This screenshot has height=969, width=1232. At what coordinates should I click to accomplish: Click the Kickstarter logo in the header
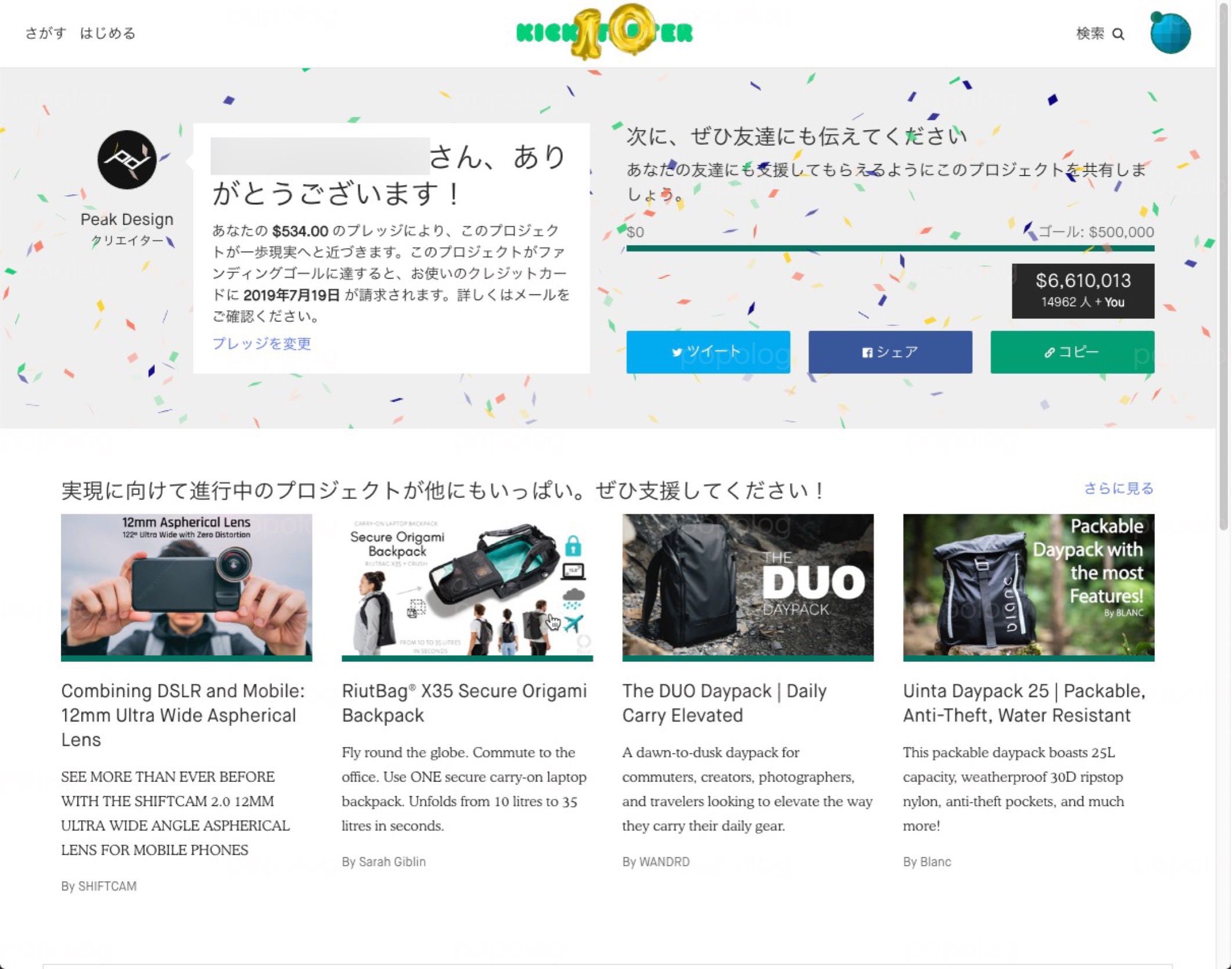pyautogui.click(x=605, y=32)
